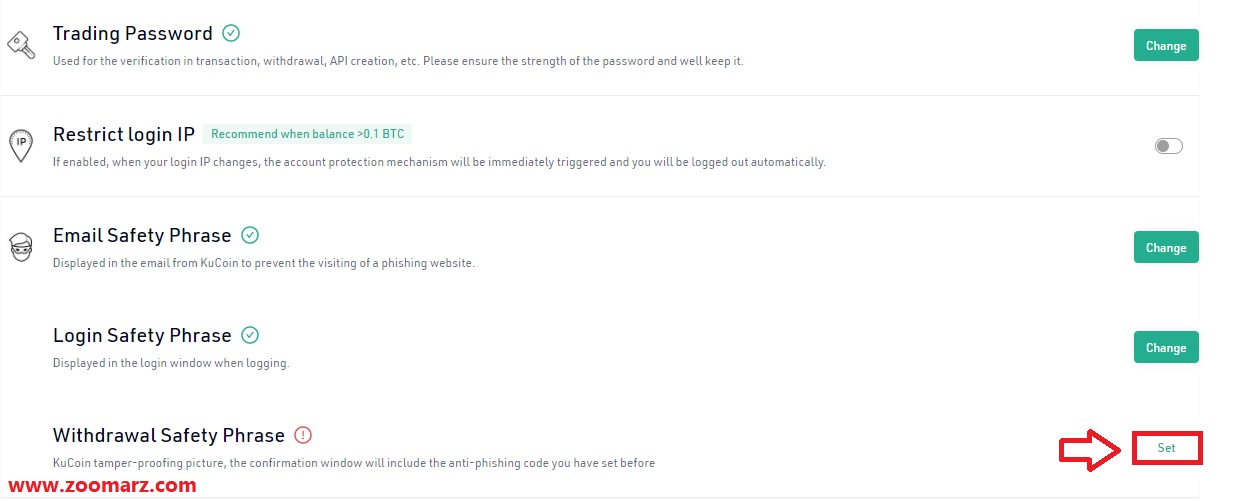Open the www.zoomarz.com watermark link
1245x501 pixels.
pos(102,486)
